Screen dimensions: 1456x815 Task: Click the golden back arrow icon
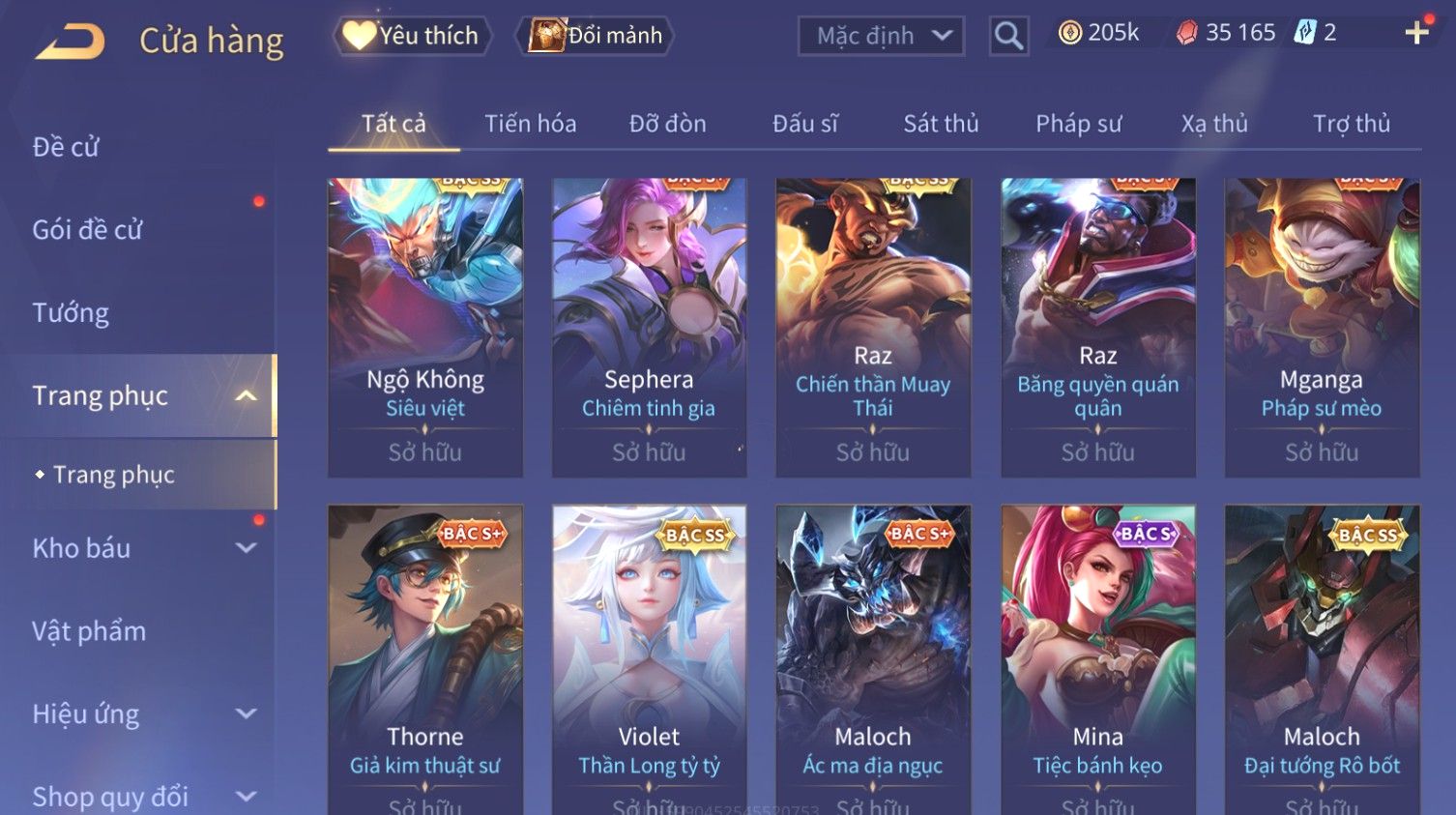pyautogui.click(x=71, y=42)
